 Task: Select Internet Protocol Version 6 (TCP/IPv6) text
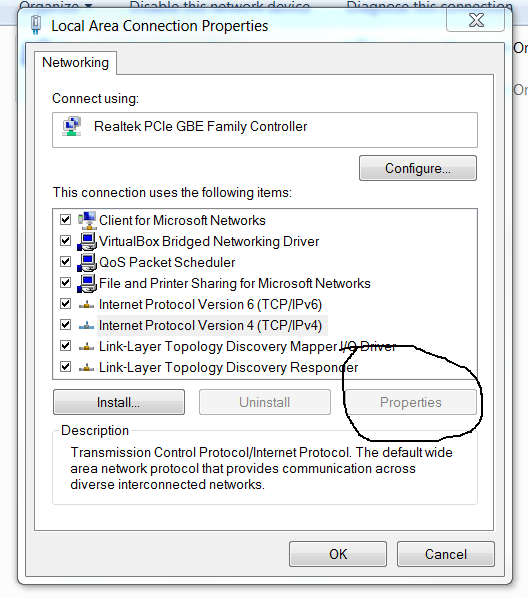click(x=211, y=305)
